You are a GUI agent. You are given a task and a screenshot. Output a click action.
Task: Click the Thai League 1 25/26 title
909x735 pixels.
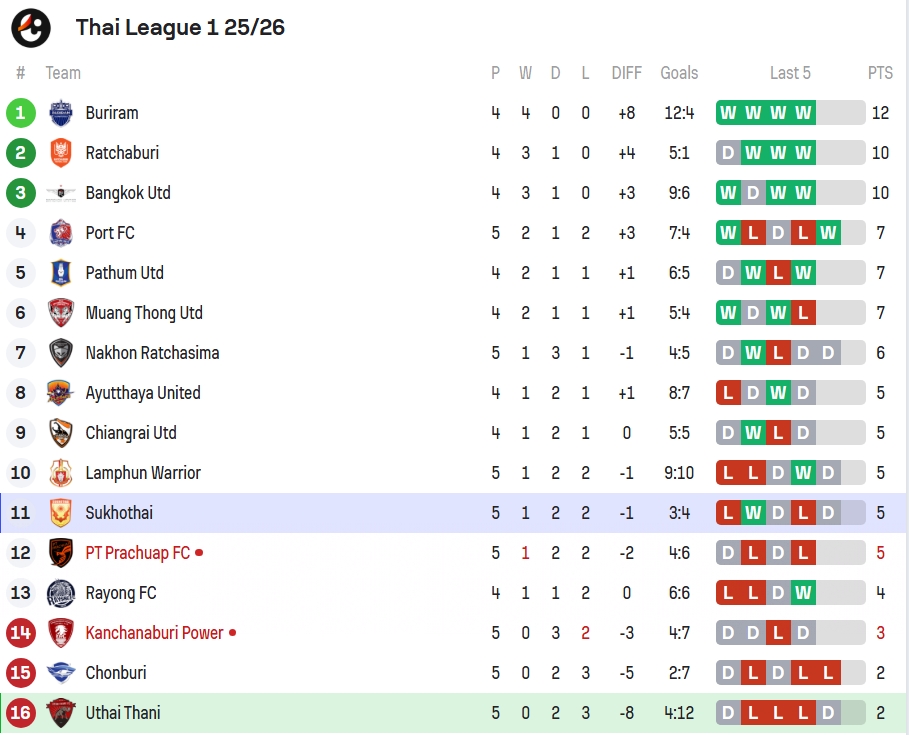pyautogui.click(x=180, y=27)
